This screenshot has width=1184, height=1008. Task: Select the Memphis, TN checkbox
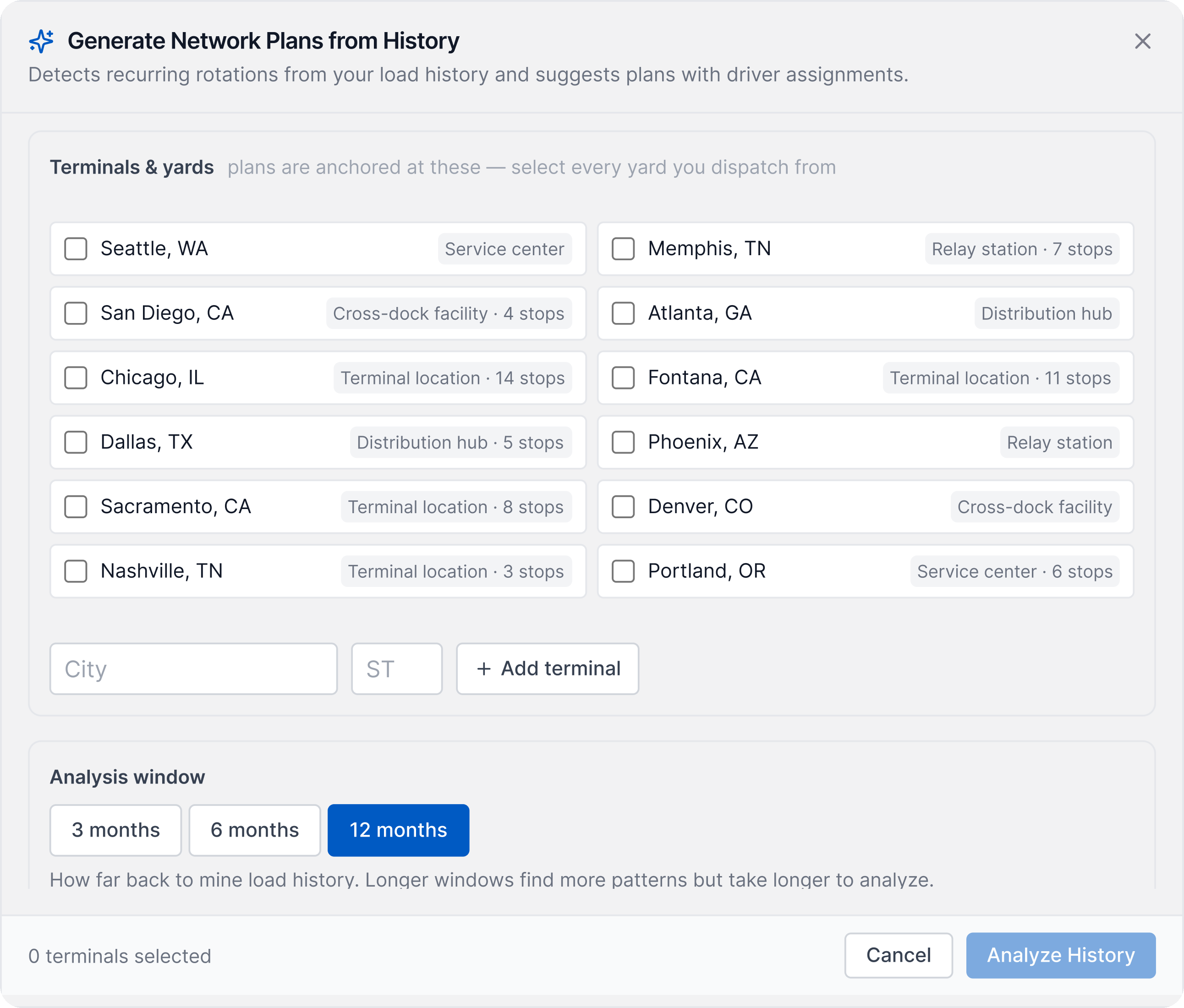[x=623, y=249]
